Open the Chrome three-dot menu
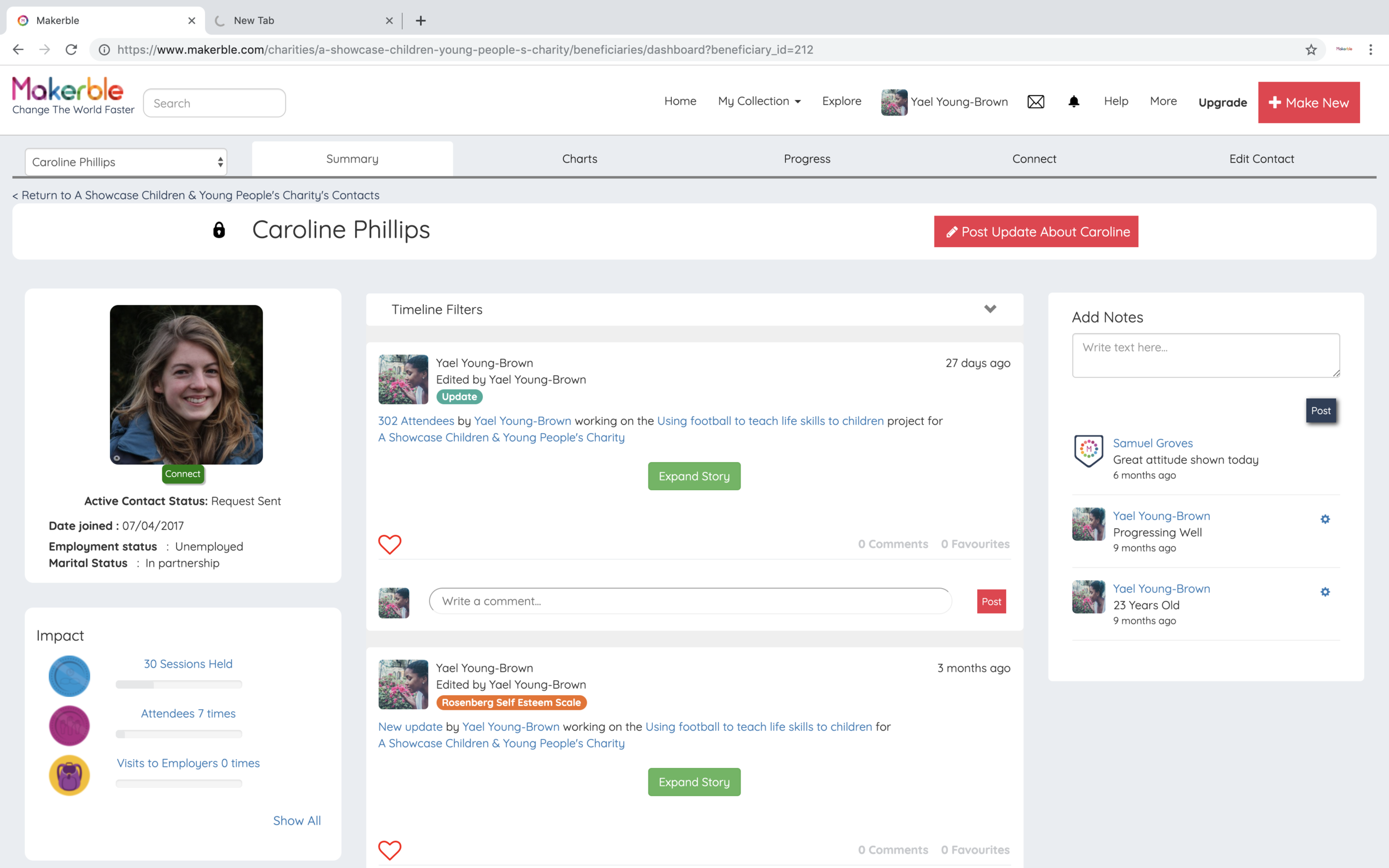This screenshot has height=868, width=1389. (1370, 50)
